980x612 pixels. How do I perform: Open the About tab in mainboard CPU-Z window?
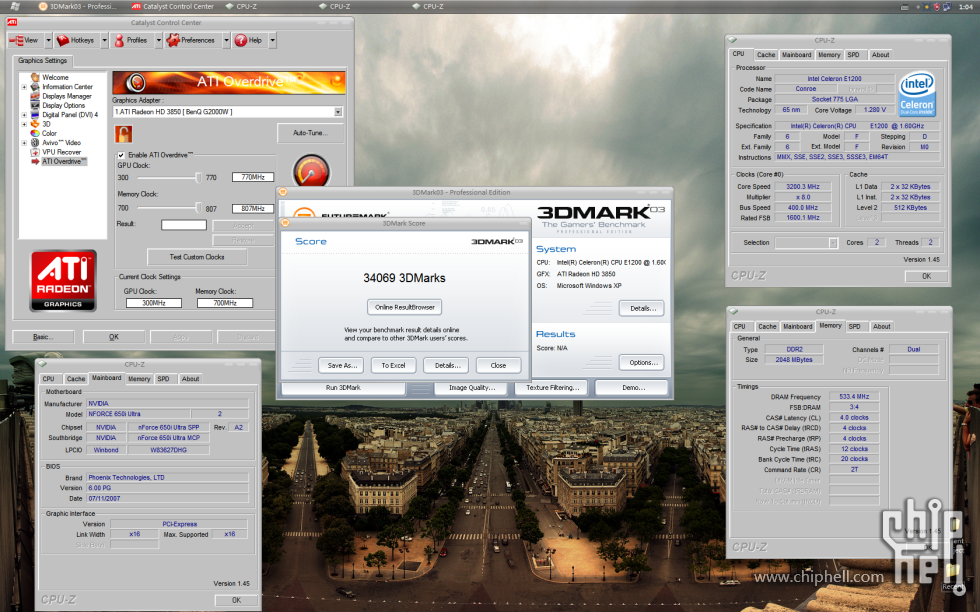pyautogui.click(x=191, y=379)
